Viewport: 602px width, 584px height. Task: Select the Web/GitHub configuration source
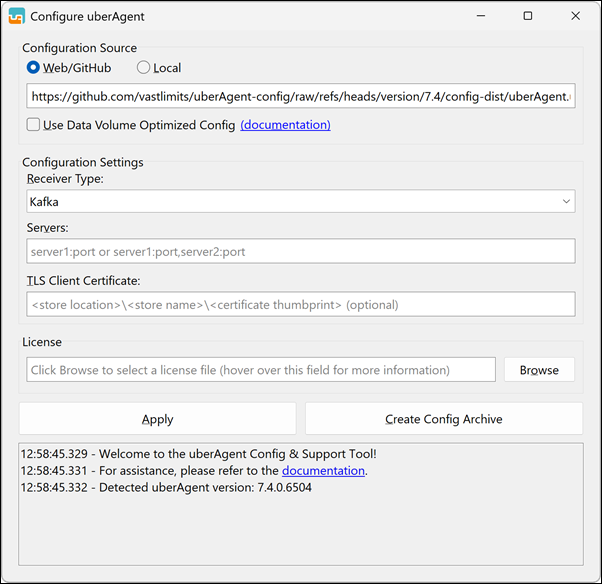(34, 68)
